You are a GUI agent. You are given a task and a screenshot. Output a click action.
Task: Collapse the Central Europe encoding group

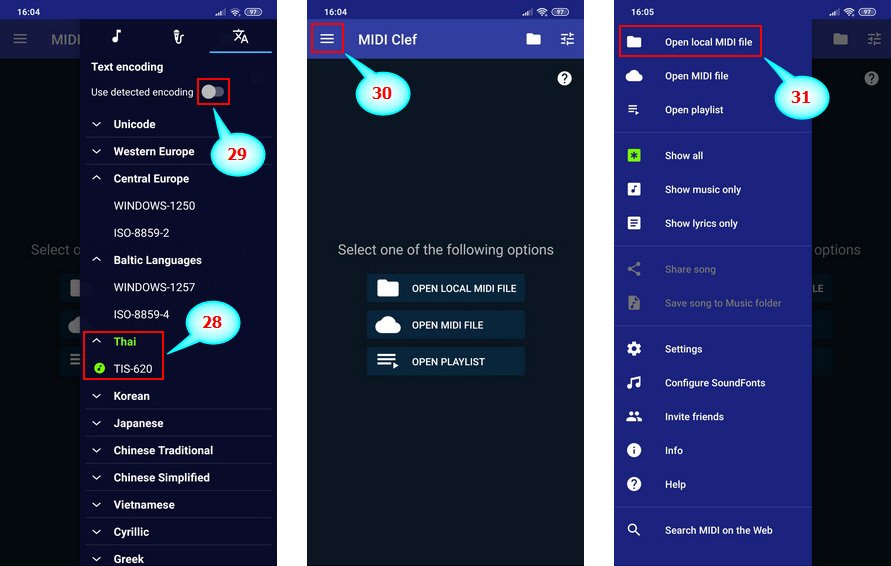[178, 178]
